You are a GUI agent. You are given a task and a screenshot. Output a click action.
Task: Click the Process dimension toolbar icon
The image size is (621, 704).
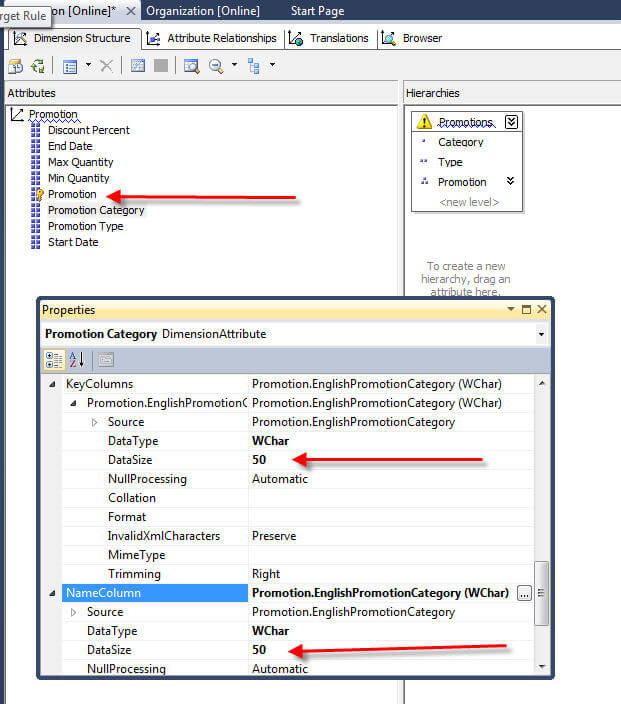click(37, 66)
